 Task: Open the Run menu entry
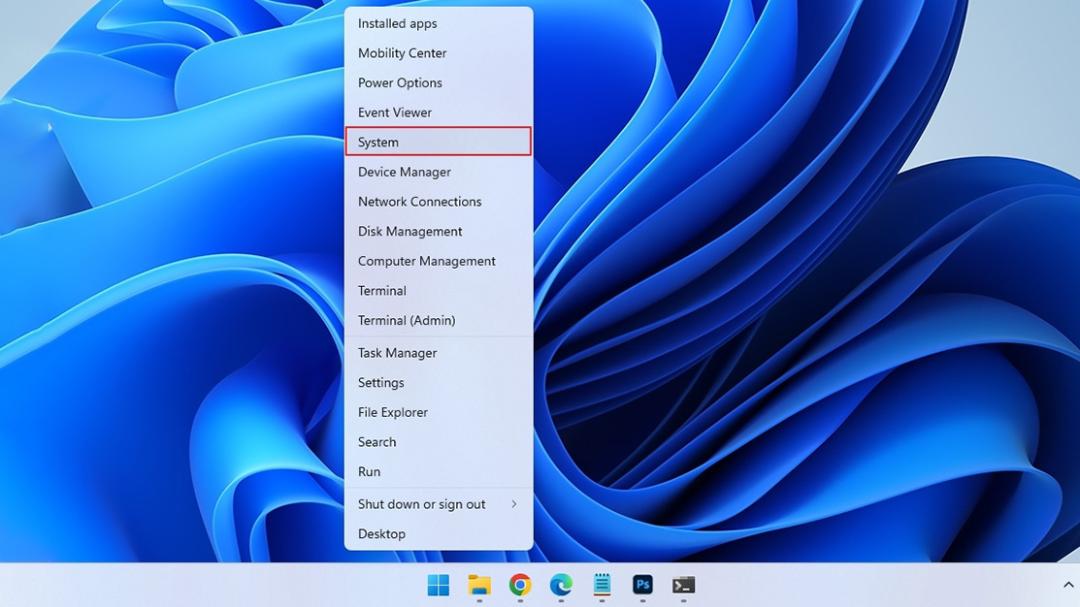pyautogui.click(x=439, y=471)
